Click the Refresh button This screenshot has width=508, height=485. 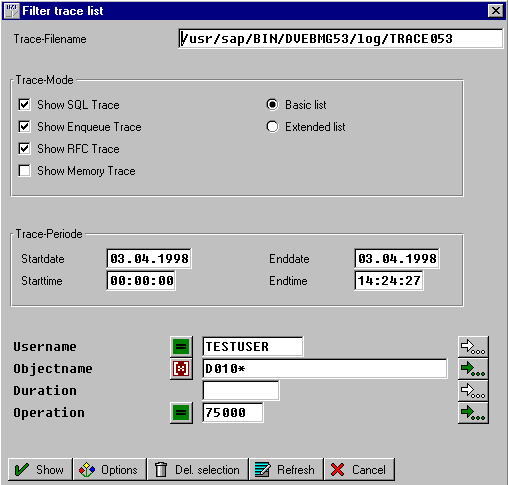pyautogui.click(x=286, y=469)
